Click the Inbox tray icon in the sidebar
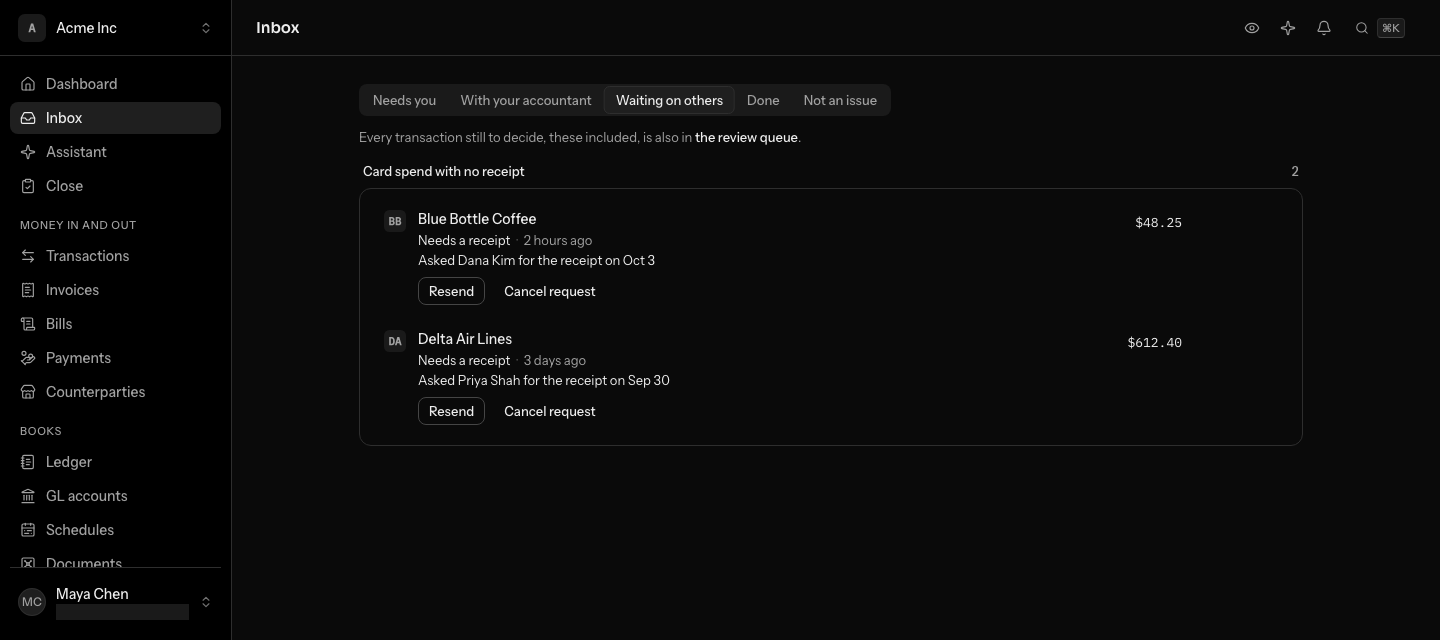 pyautogui.click(x=28, y=118)
